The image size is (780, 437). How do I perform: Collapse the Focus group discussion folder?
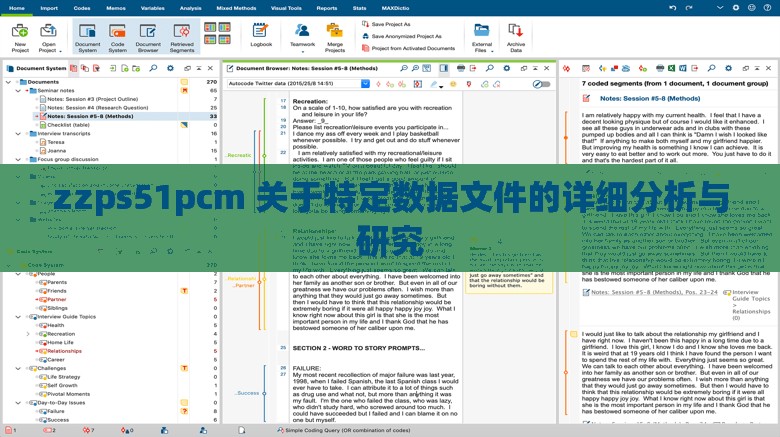18,159
